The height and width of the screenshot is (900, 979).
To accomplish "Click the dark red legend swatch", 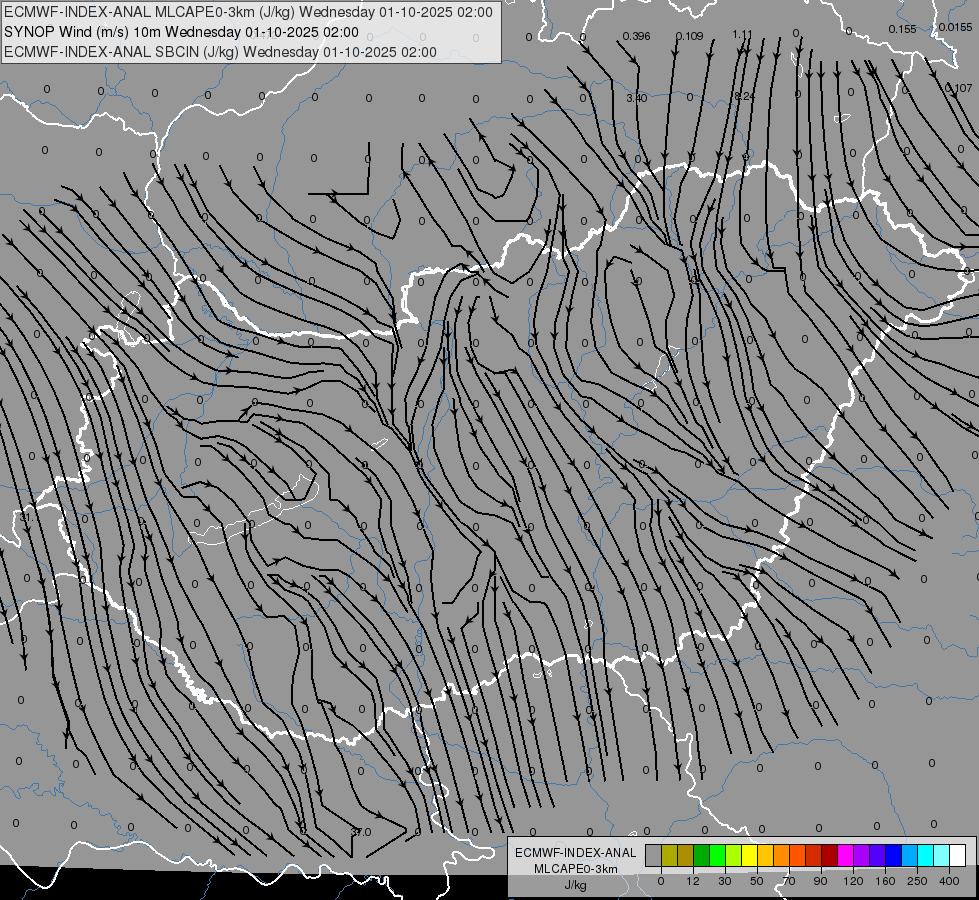I will point(829,855).
